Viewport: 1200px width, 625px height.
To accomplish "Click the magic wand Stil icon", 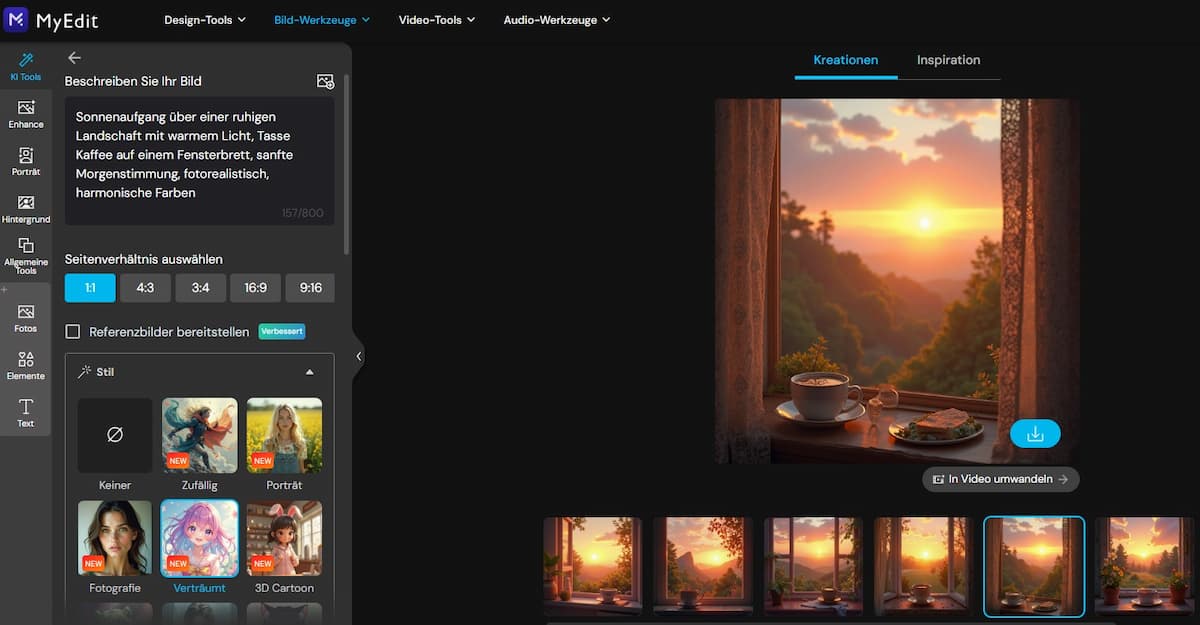I will 85,371.
